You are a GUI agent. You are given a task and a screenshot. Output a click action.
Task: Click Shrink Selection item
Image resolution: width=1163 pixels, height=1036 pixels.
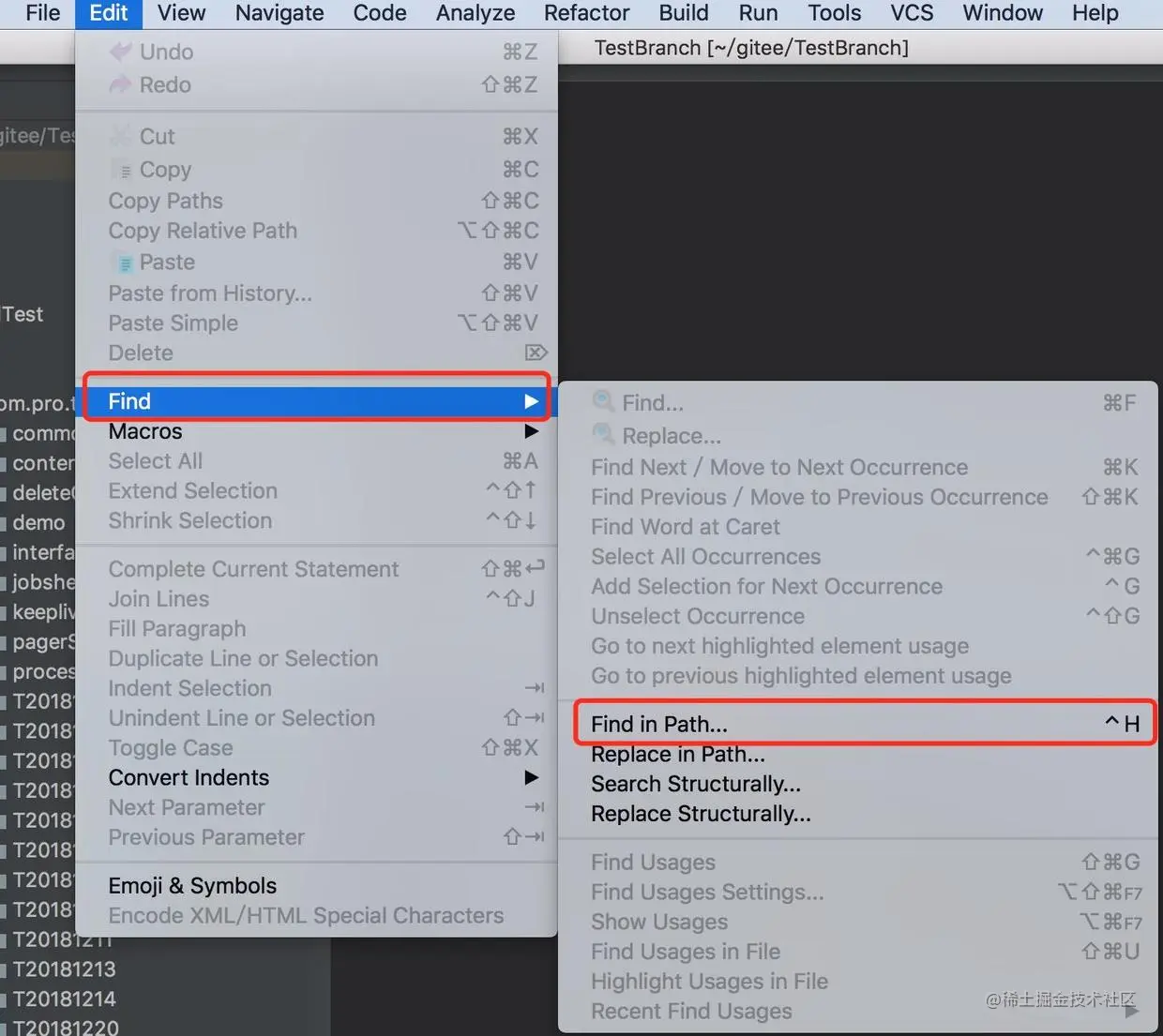316,520
